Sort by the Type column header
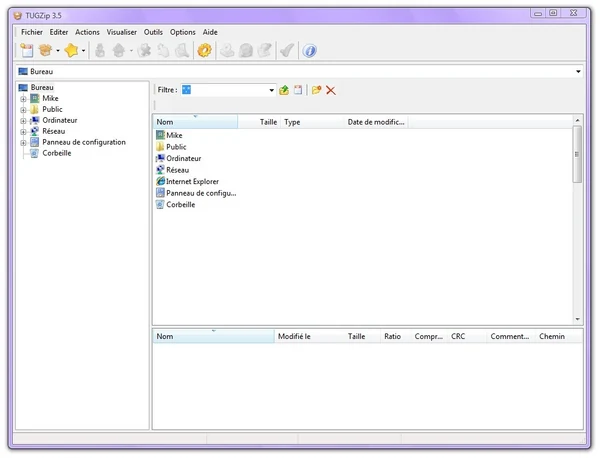Viewport: 600px width, 458px height. [312, 122]
